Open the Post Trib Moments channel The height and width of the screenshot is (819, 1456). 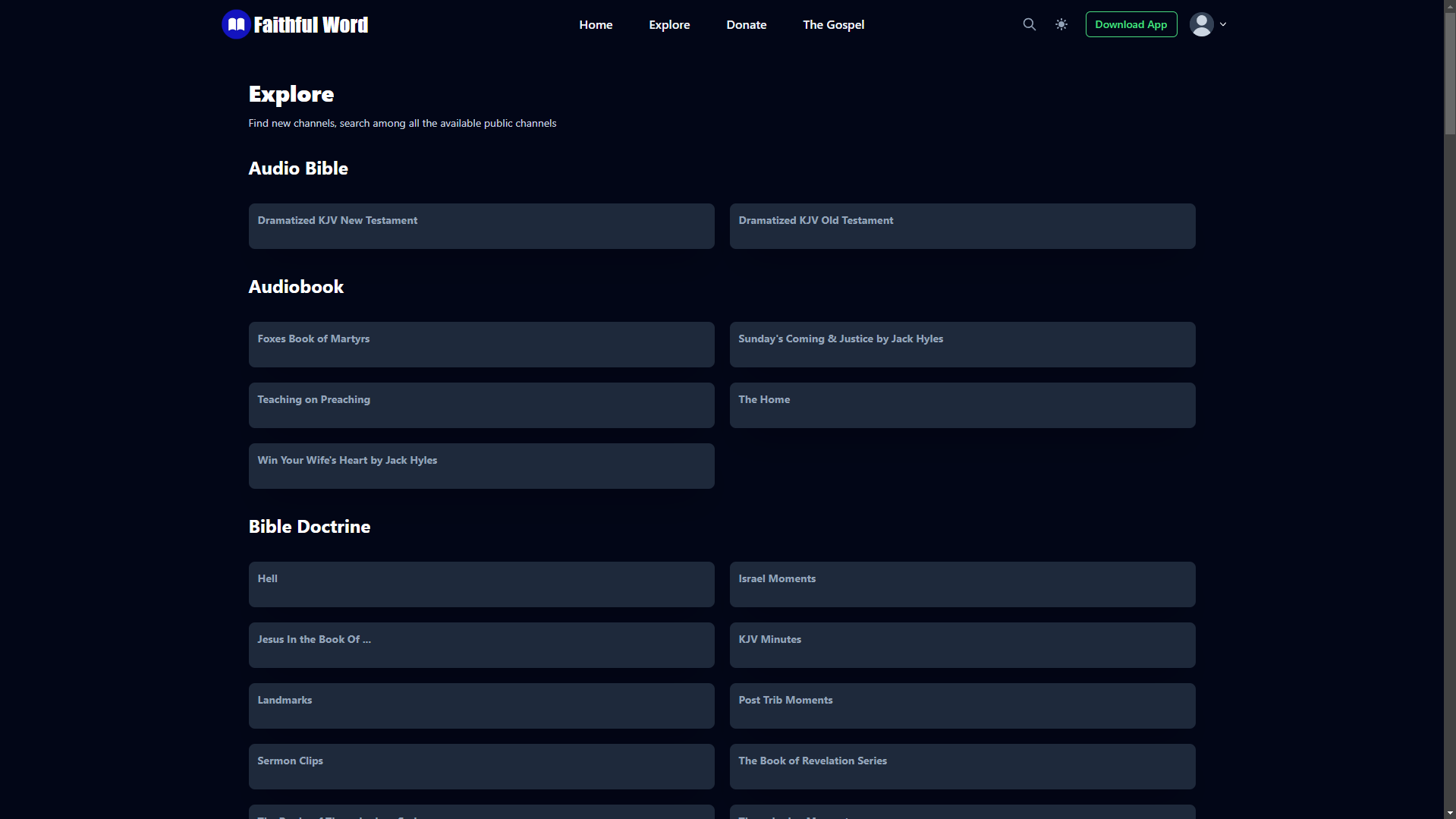click(x=962, y=706)
